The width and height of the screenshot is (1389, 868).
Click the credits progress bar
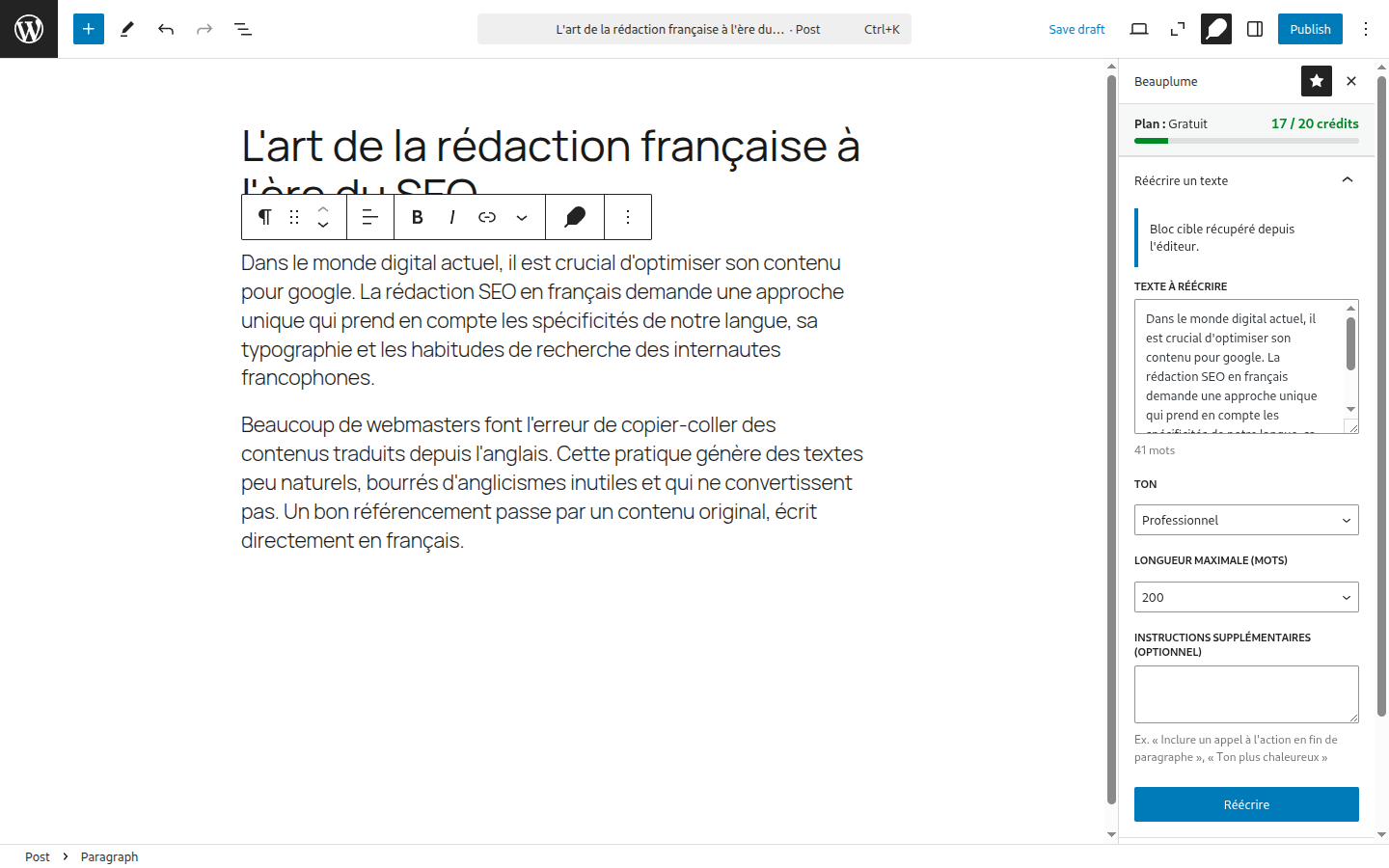1246,141
